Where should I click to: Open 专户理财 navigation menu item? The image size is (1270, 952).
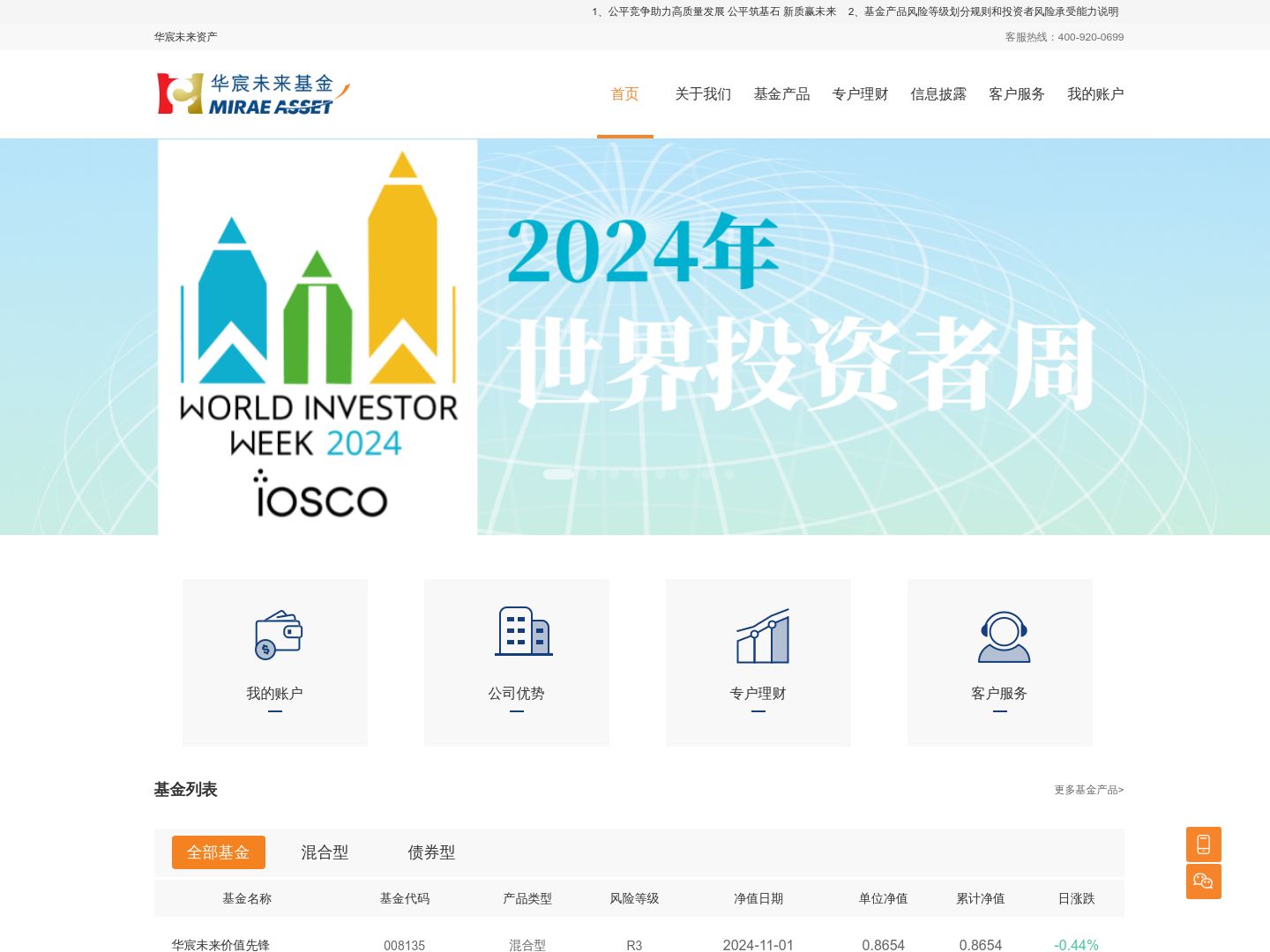click(x=860, y=94)
